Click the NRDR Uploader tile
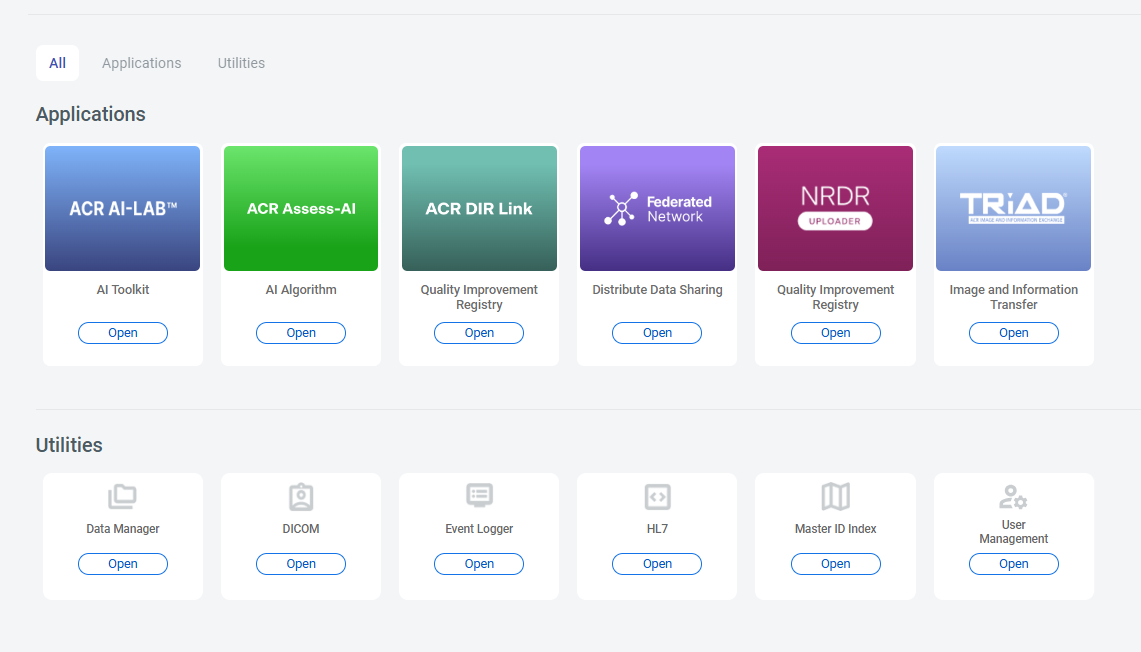 [835, 208]
